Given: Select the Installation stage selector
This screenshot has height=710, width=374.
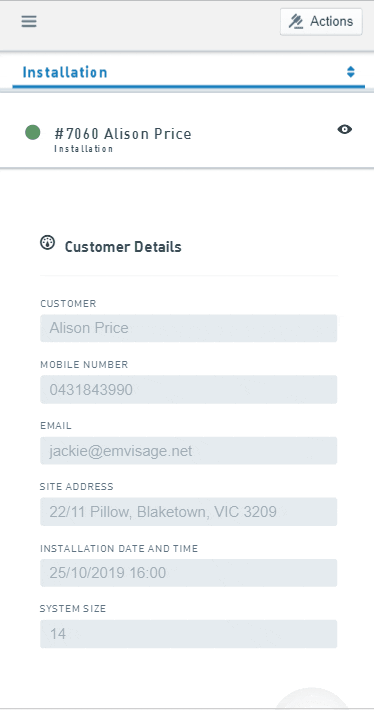Looking at the screenshot, I should (188, 72).
